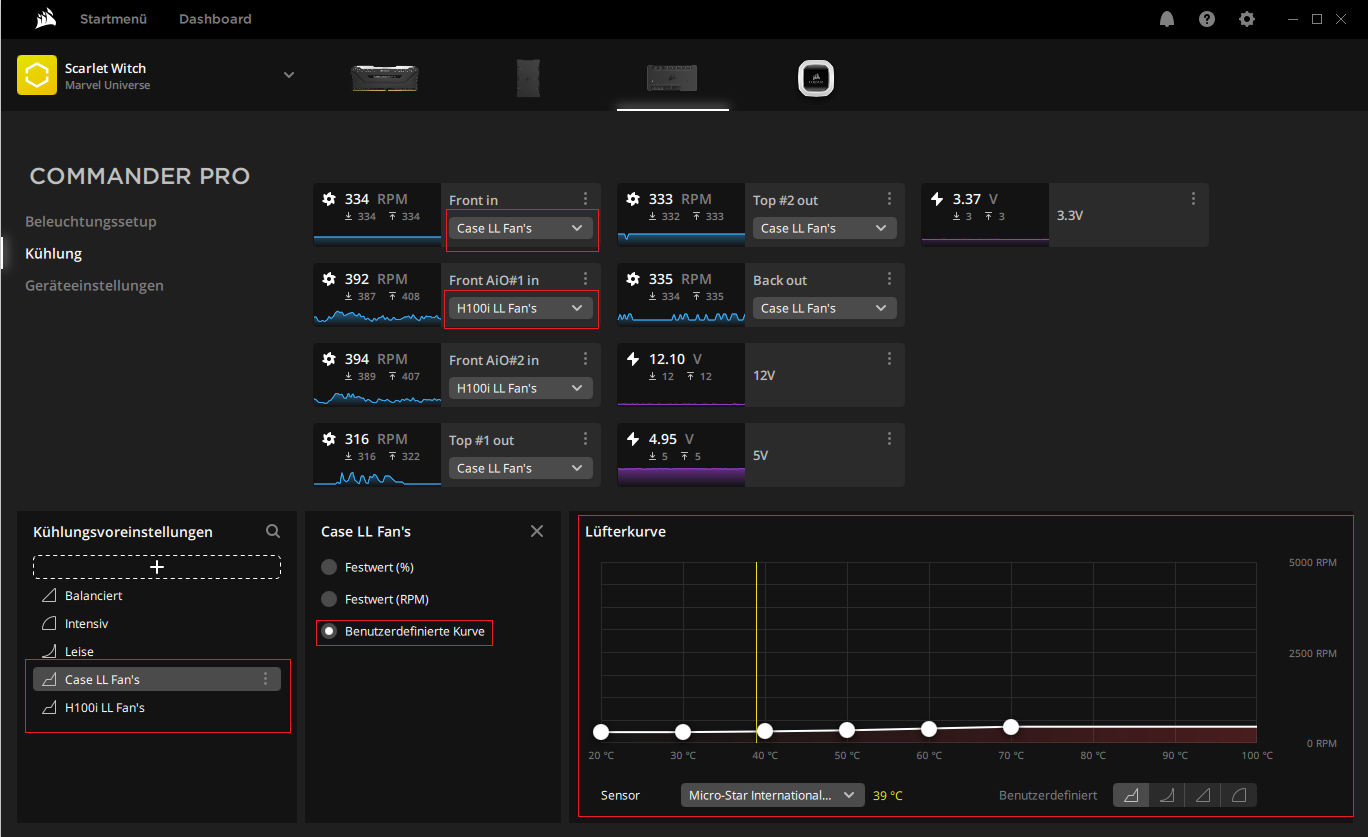The height and width of the screenshot is (837, 1368).
Task: Select the Kühlung sidebar item
Action: (54, 253)
